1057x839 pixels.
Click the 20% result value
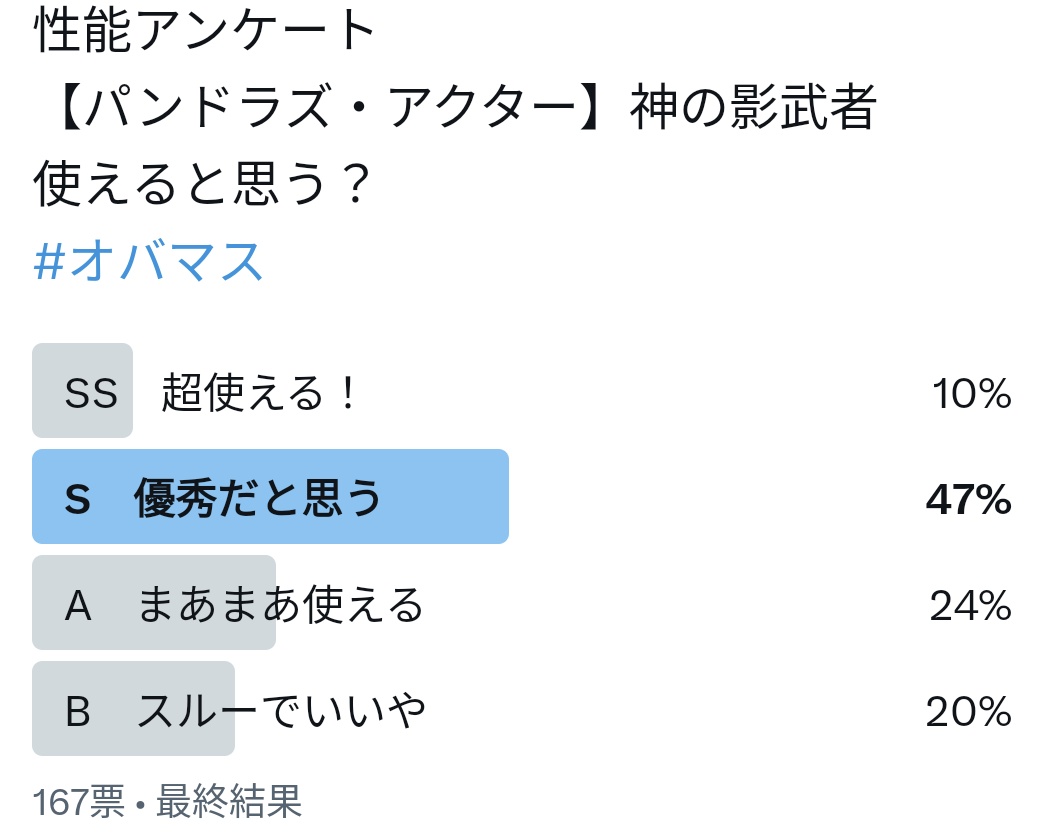tap(969, 712)
